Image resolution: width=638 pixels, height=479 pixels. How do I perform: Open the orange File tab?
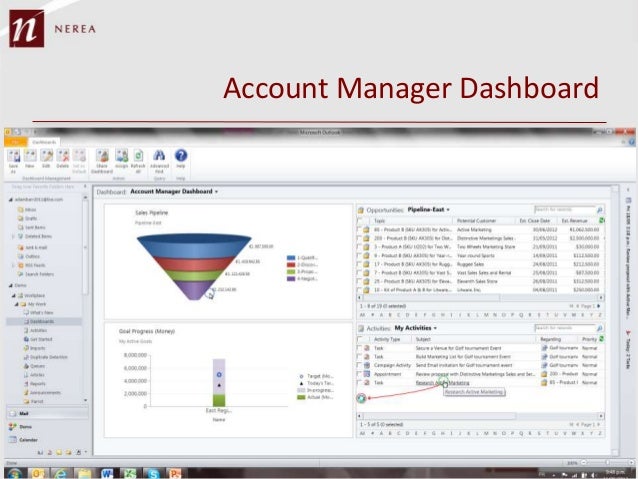point(15,142)
